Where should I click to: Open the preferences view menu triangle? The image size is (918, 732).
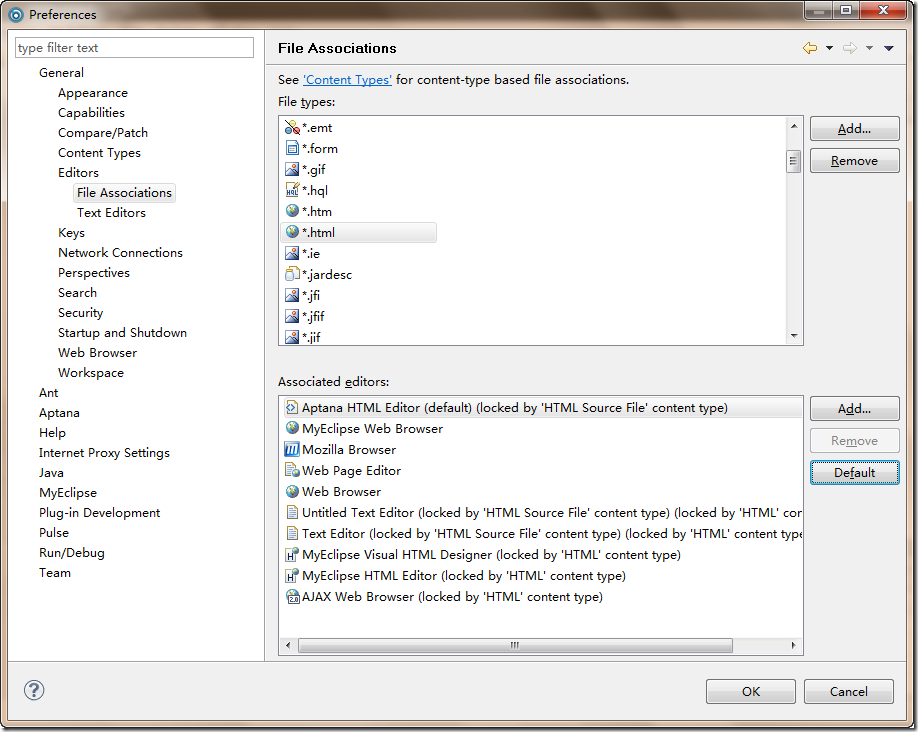[889, 48]
